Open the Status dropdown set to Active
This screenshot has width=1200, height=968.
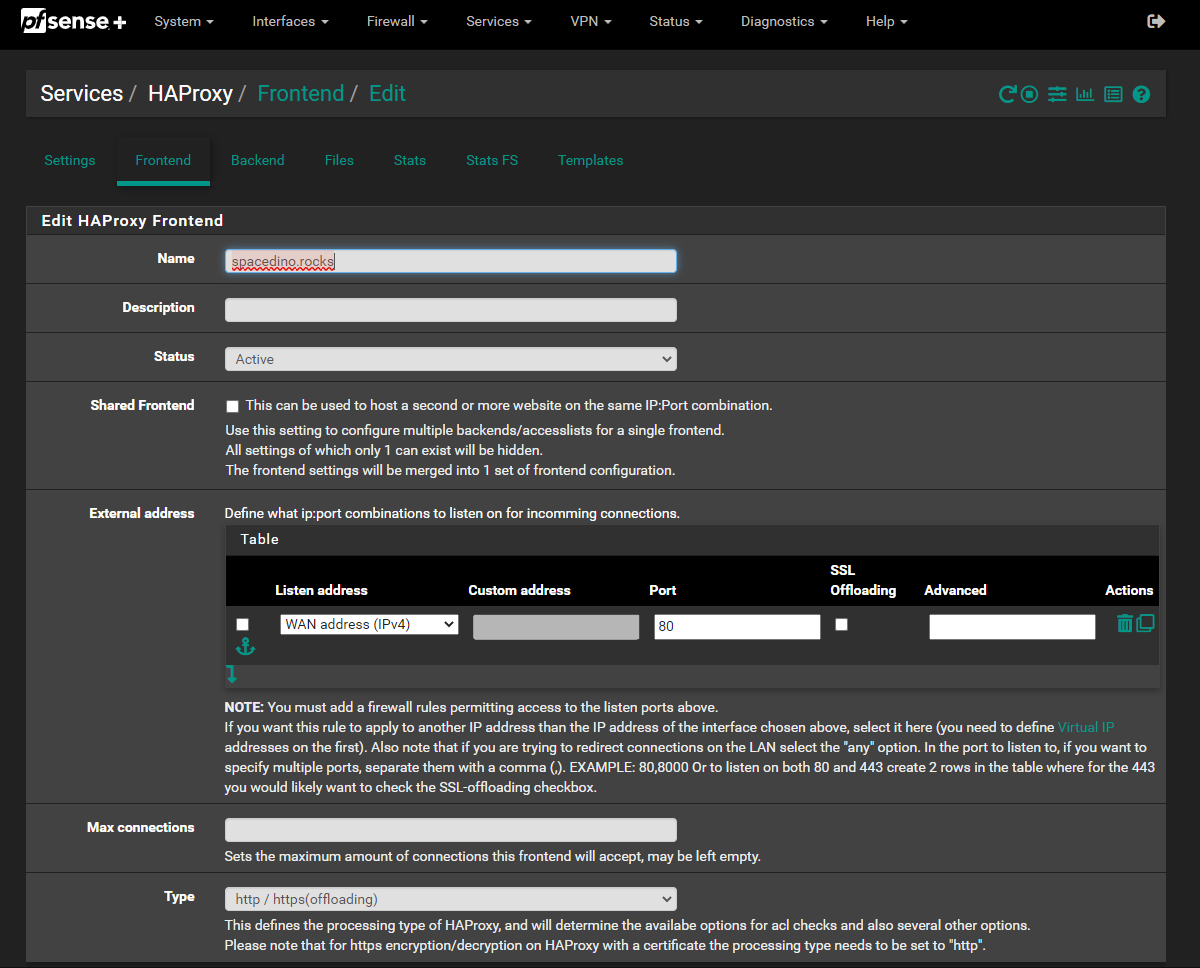[x=450, y=358]
